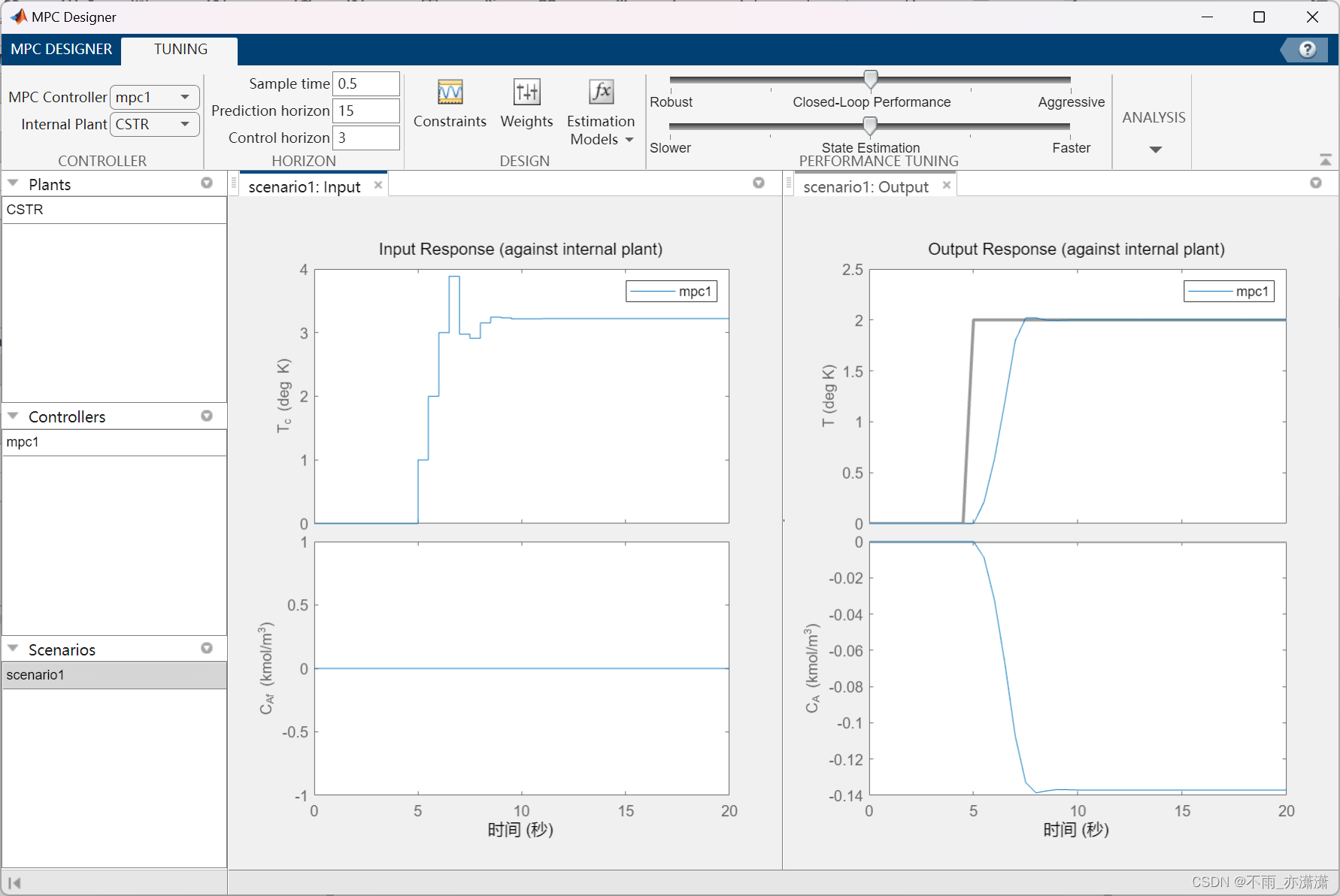Collapse the Controllers panel triangle
The width and height of the screenshot is (1340, 896).
pos(13,416)
